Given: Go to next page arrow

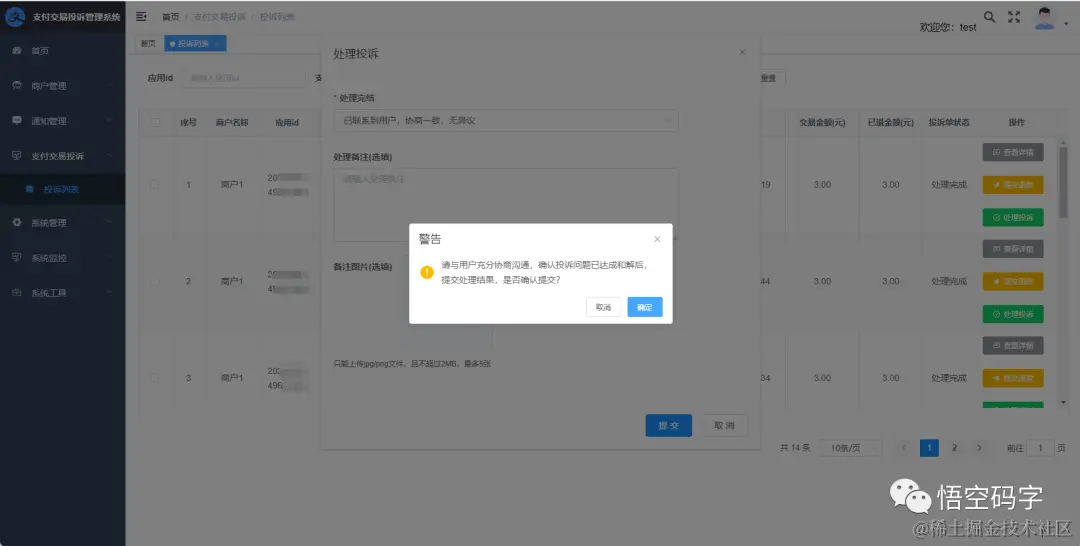Looking at the screenshot, I should click(x=979, y=448).
